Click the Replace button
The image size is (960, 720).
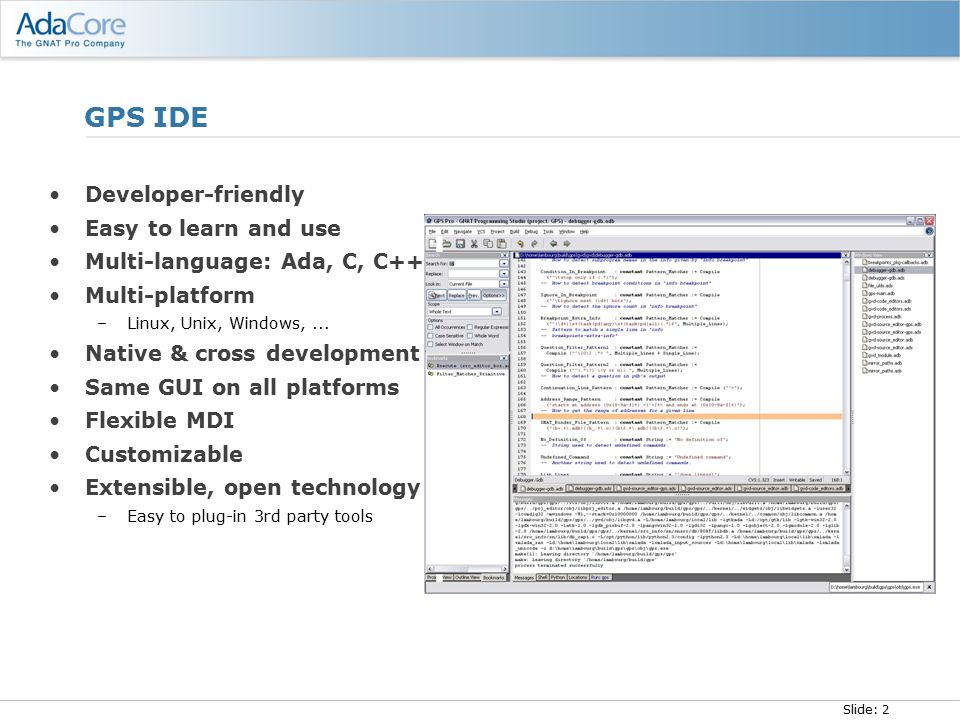457,295
